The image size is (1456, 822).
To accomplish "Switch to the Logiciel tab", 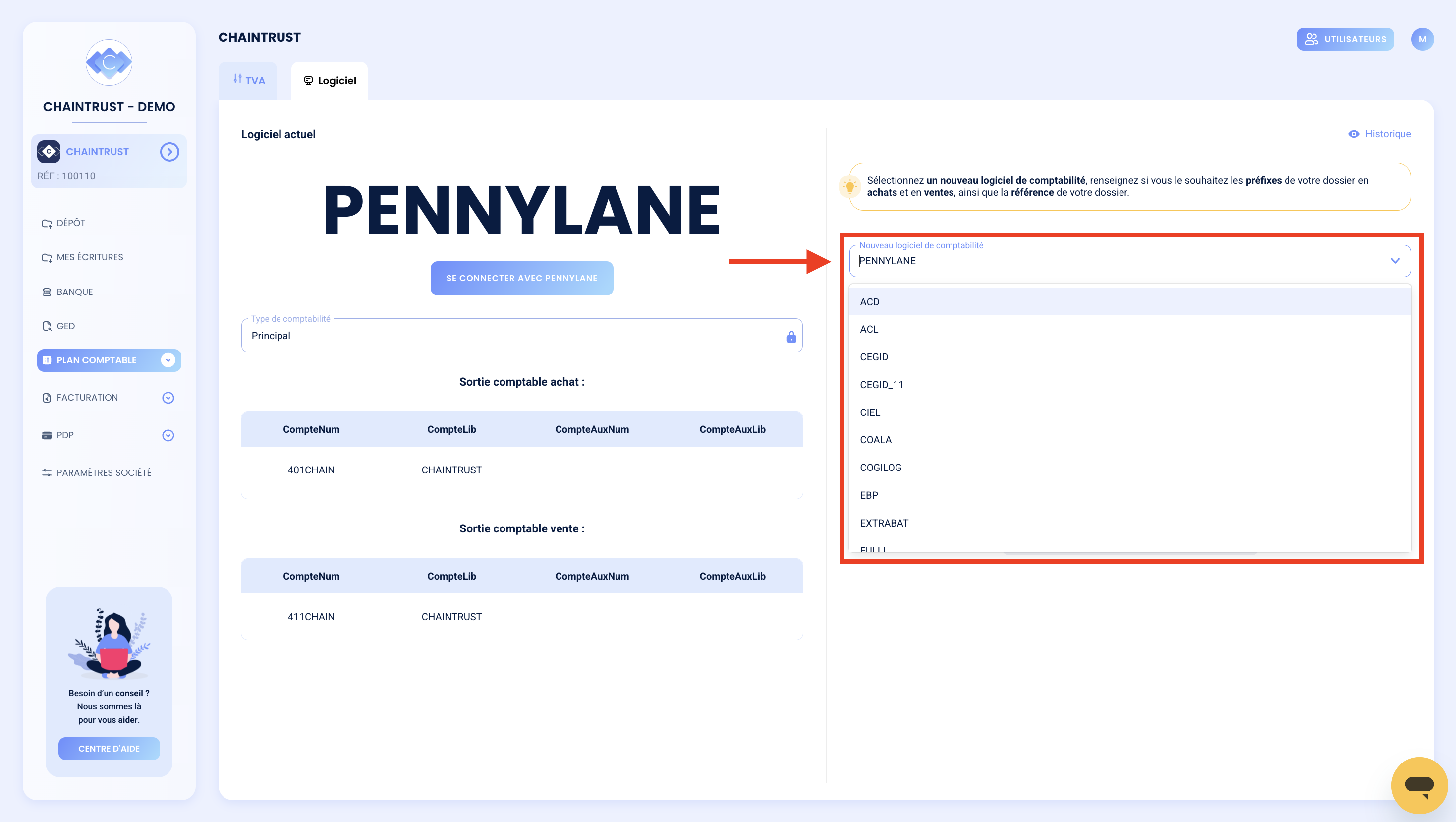I will (x=330, y=81).
